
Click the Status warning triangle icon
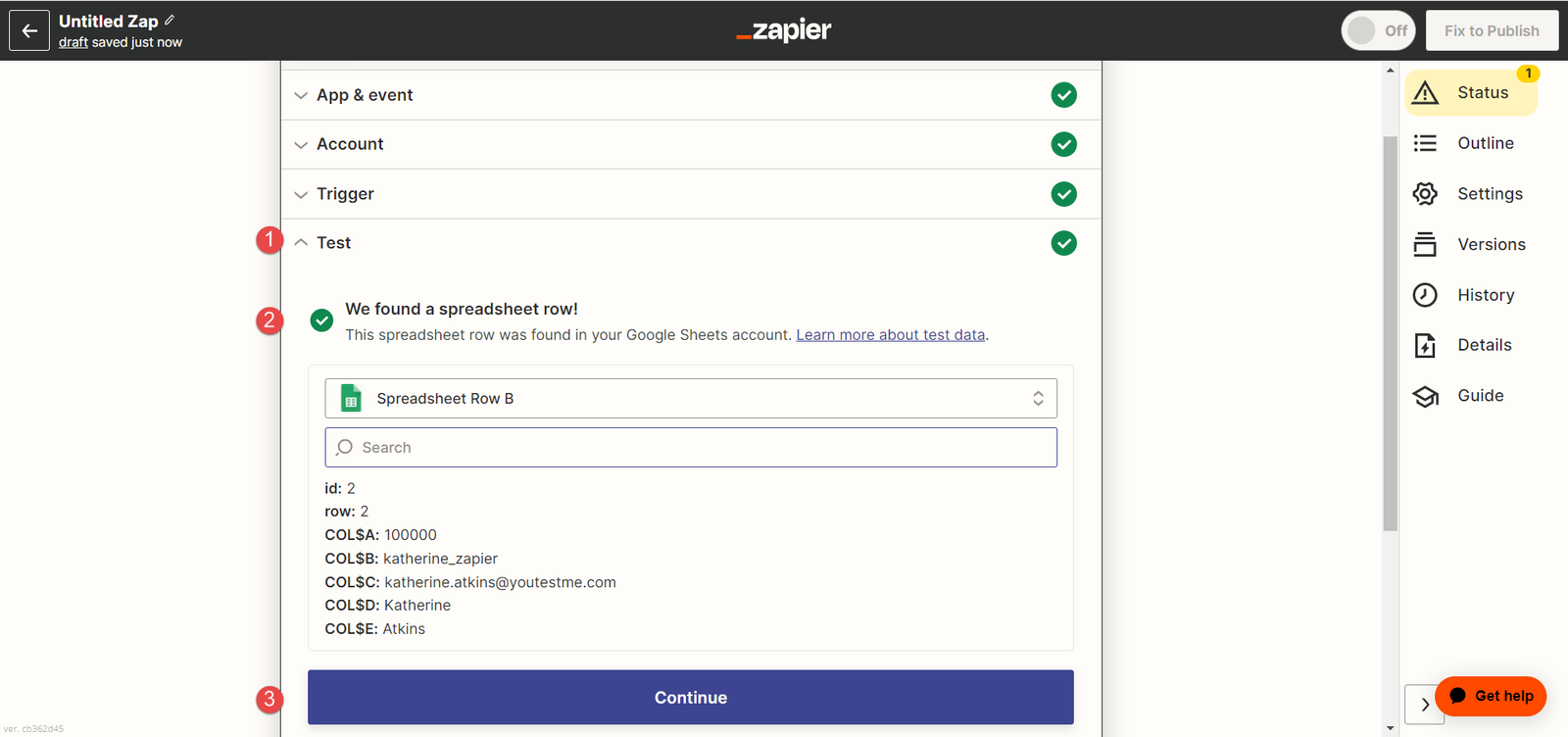(x=1425, y=93)
